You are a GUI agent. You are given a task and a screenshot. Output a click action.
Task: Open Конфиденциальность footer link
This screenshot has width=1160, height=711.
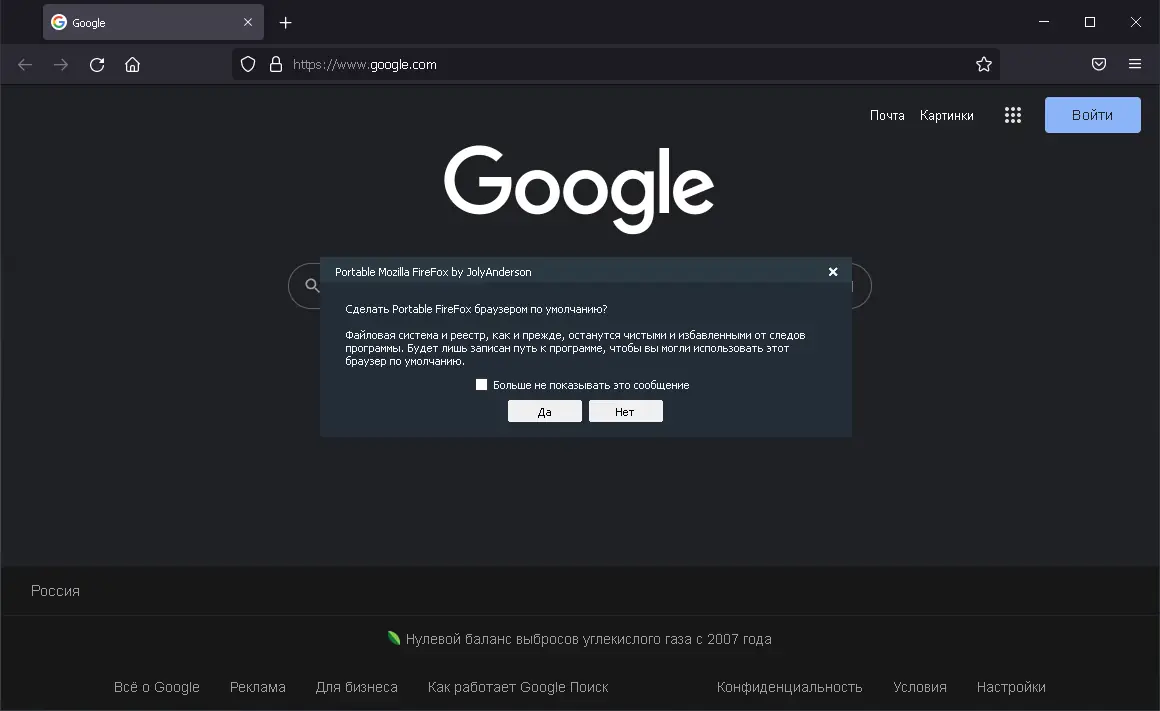click(789, 687)
